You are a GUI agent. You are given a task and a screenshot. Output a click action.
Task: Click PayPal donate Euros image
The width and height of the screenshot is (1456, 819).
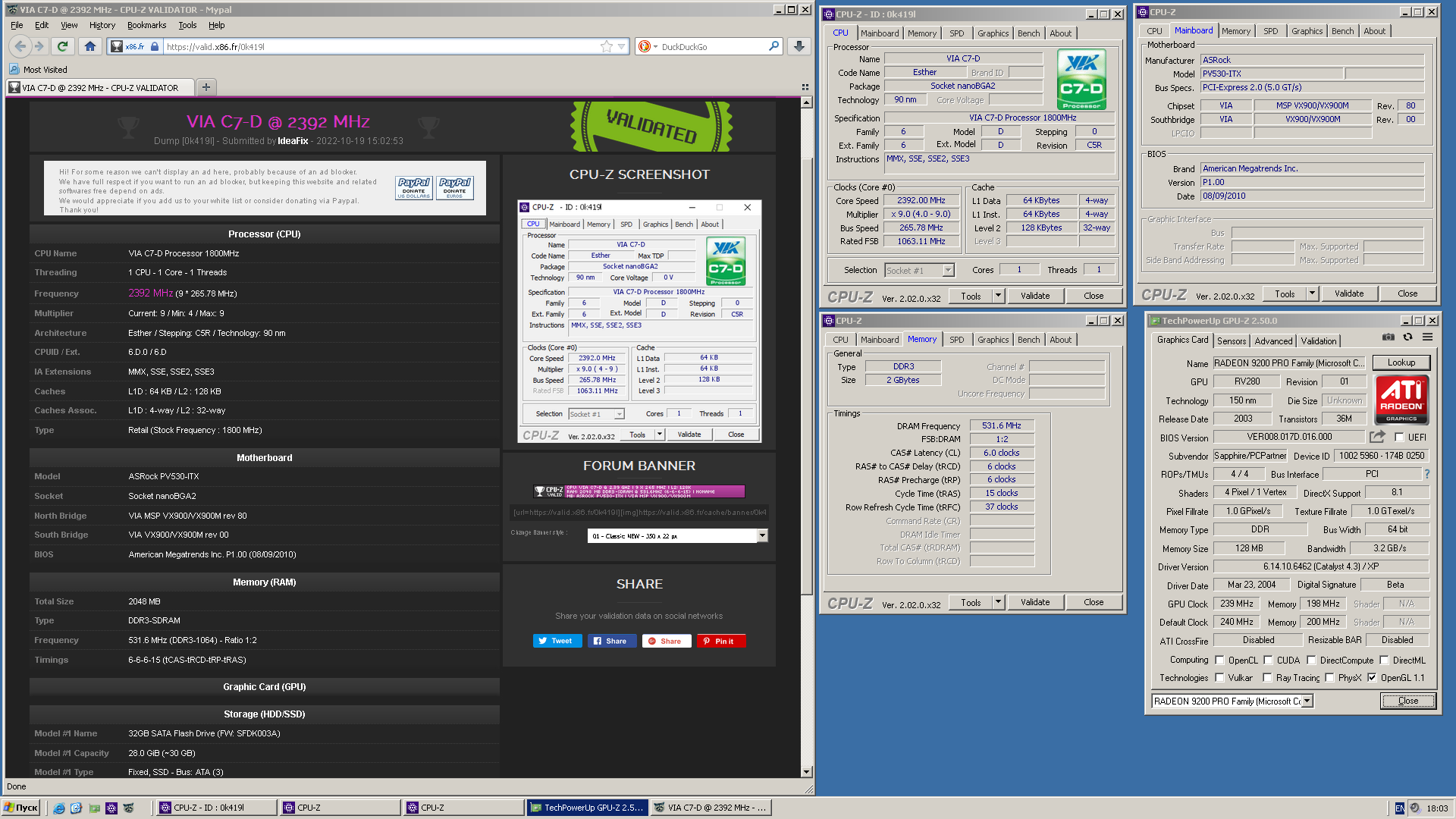[x=454, y=188]
